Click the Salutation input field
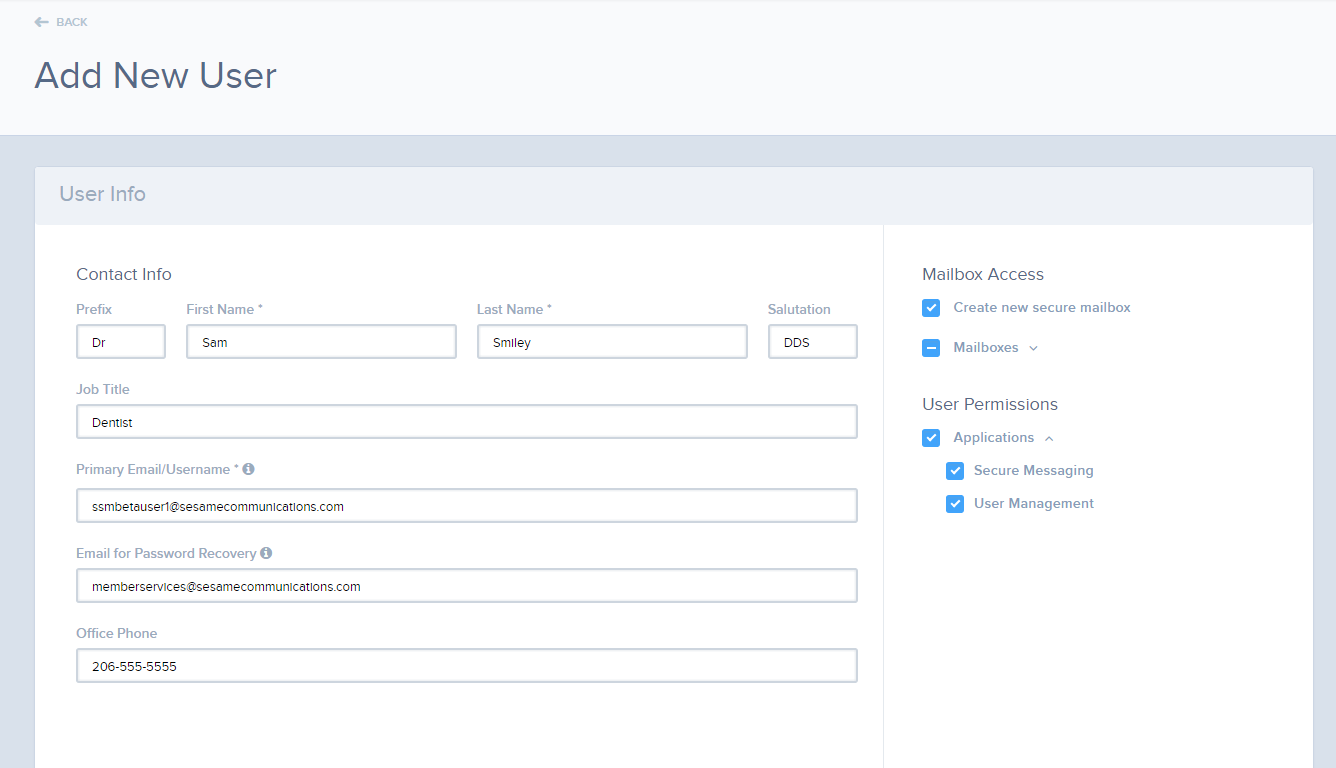Viewport: 1336px width, 768px height. click(813, 342)
